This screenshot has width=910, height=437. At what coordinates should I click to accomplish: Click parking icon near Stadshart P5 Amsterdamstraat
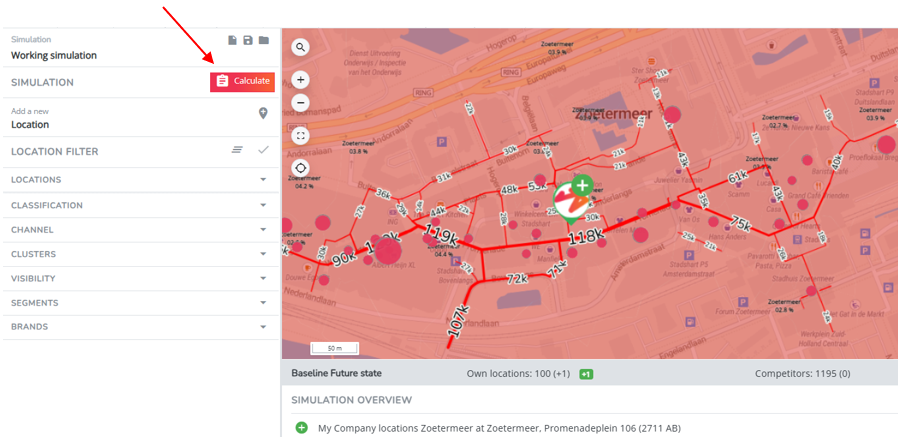tap(689, 255)
